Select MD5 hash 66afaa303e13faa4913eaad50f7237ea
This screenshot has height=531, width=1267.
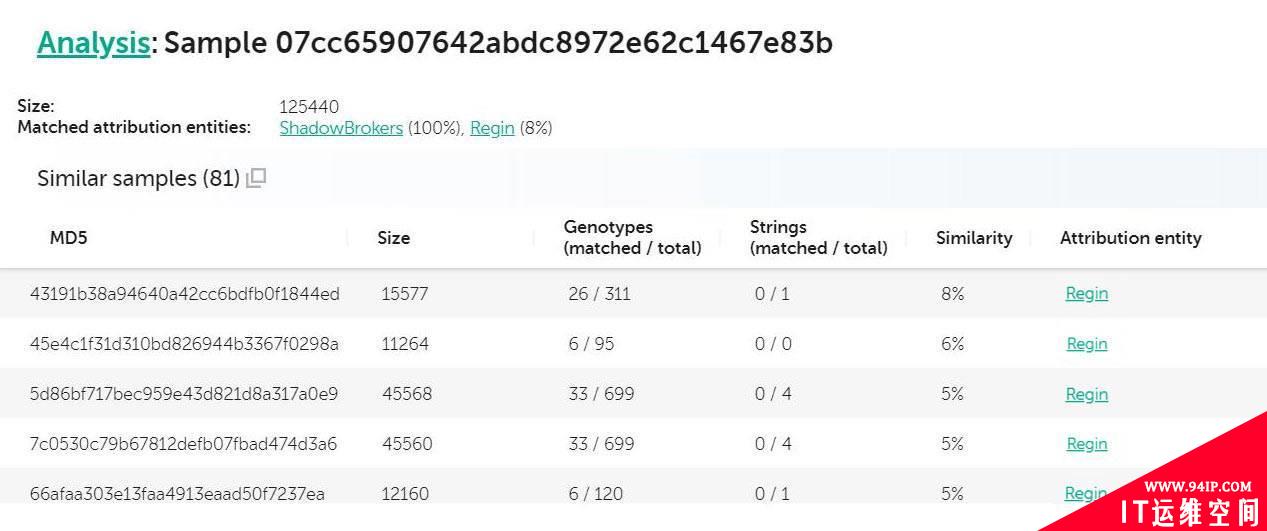[x=177, y=494]
